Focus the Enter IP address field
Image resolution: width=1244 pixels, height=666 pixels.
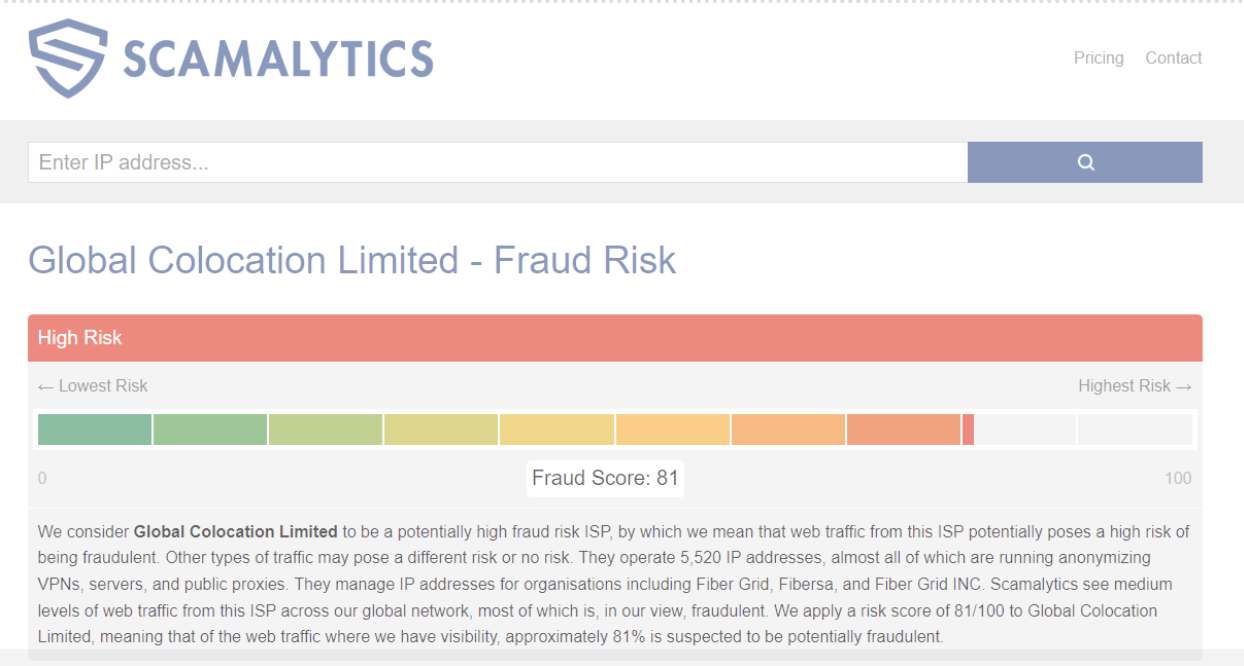[498, 162]
